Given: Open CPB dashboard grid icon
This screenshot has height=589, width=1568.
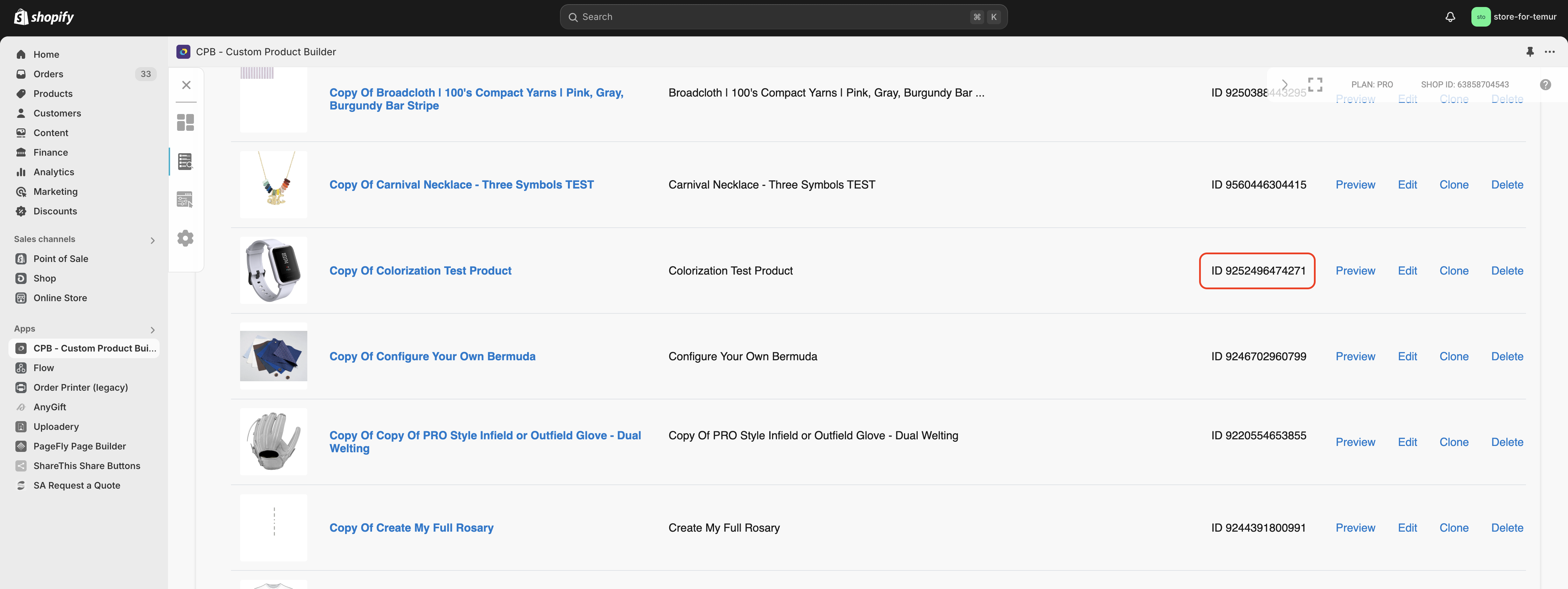Looking at the screenshot, I should (x=185, y=122).
